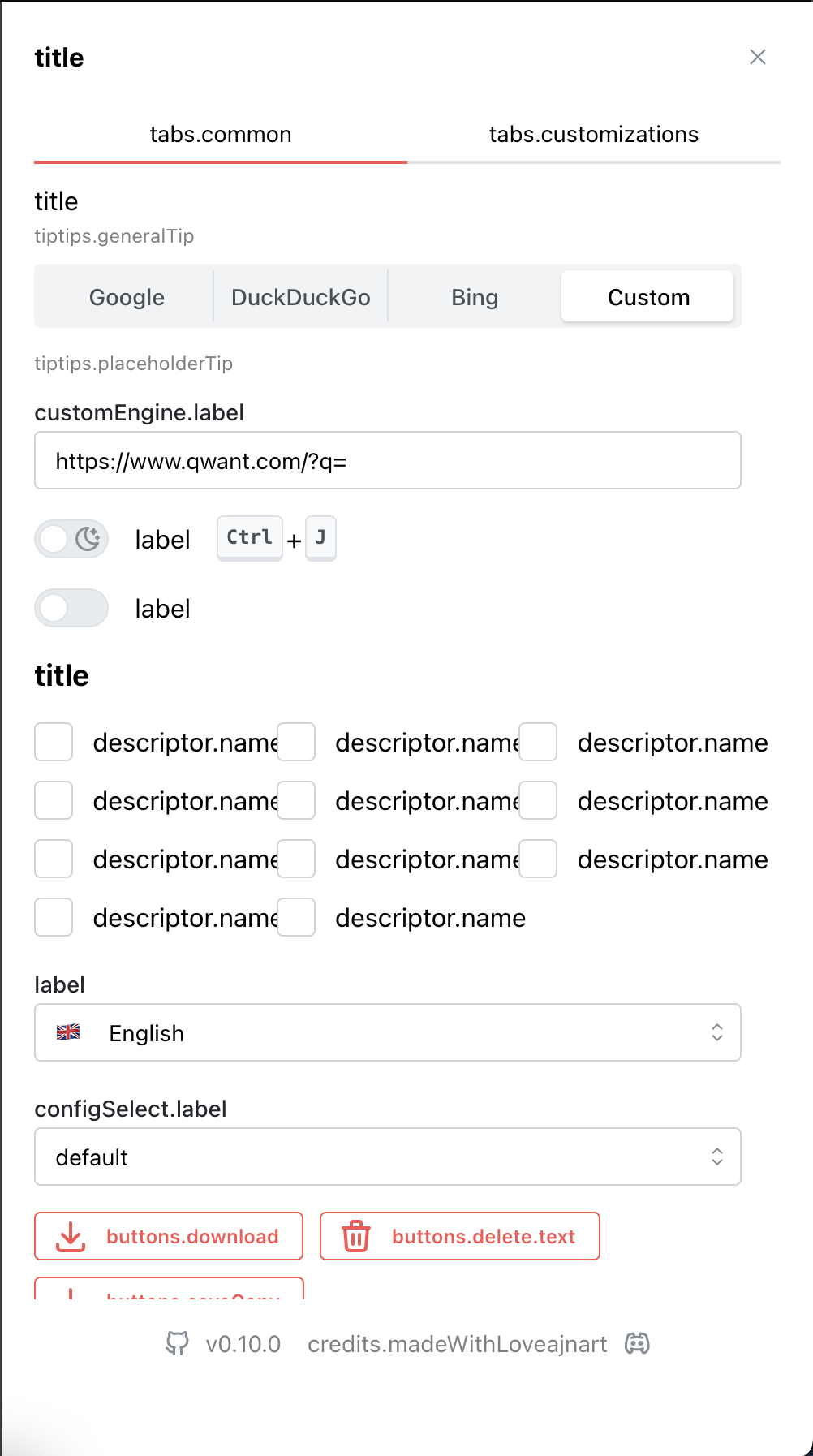The height and width of the screenshot is (1456, 813).
Task: Check the first descriptor.name checkbox
Action: point(54,742)
